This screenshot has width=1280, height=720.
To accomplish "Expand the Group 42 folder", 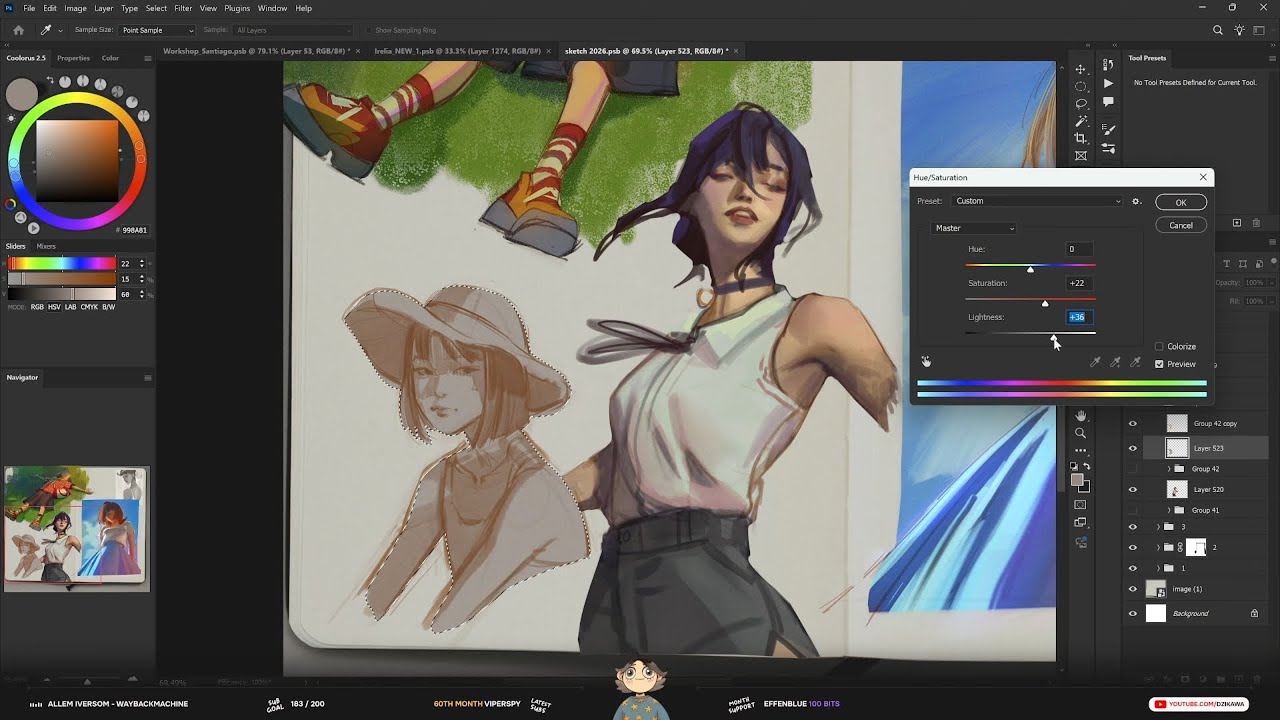I will pyautogui.click(x=1169, y=469).
